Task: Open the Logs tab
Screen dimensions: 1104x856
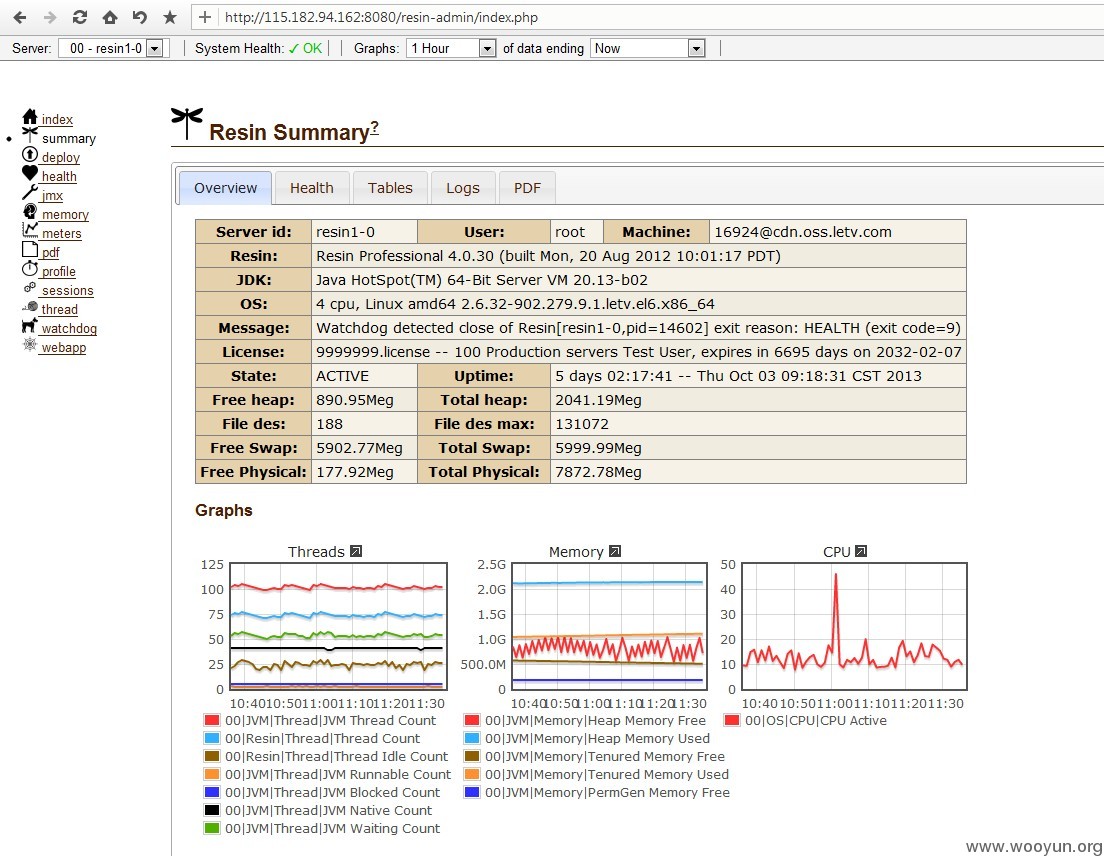Action: point(463,188)
